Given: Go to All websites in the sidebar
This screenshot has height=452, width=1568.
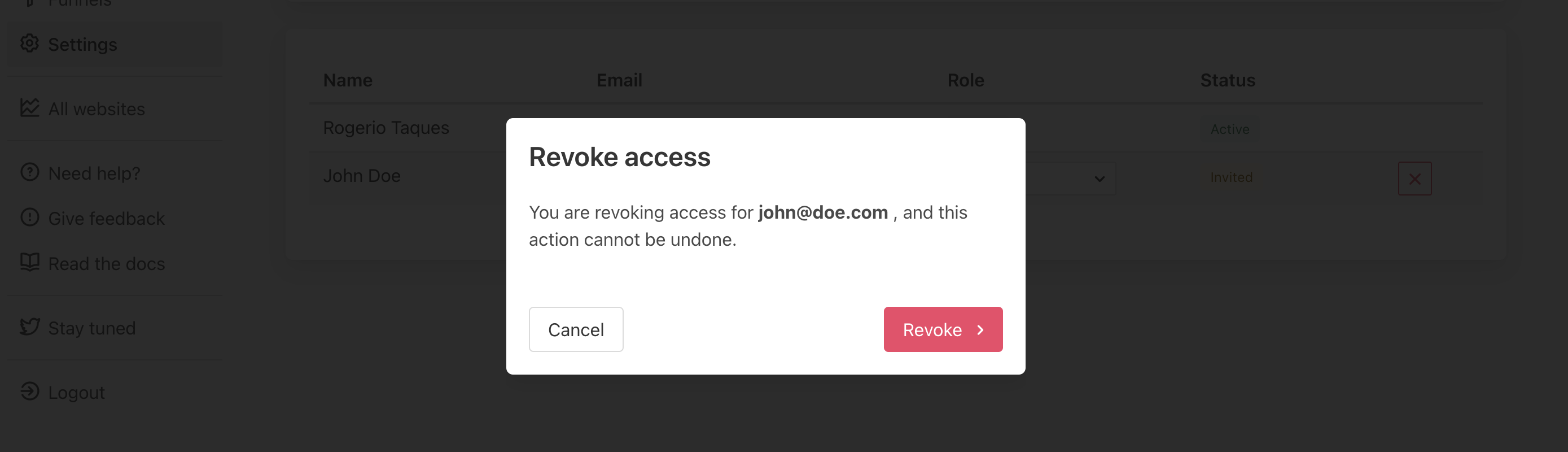Looking at the screenshot, I should [96, 109].
